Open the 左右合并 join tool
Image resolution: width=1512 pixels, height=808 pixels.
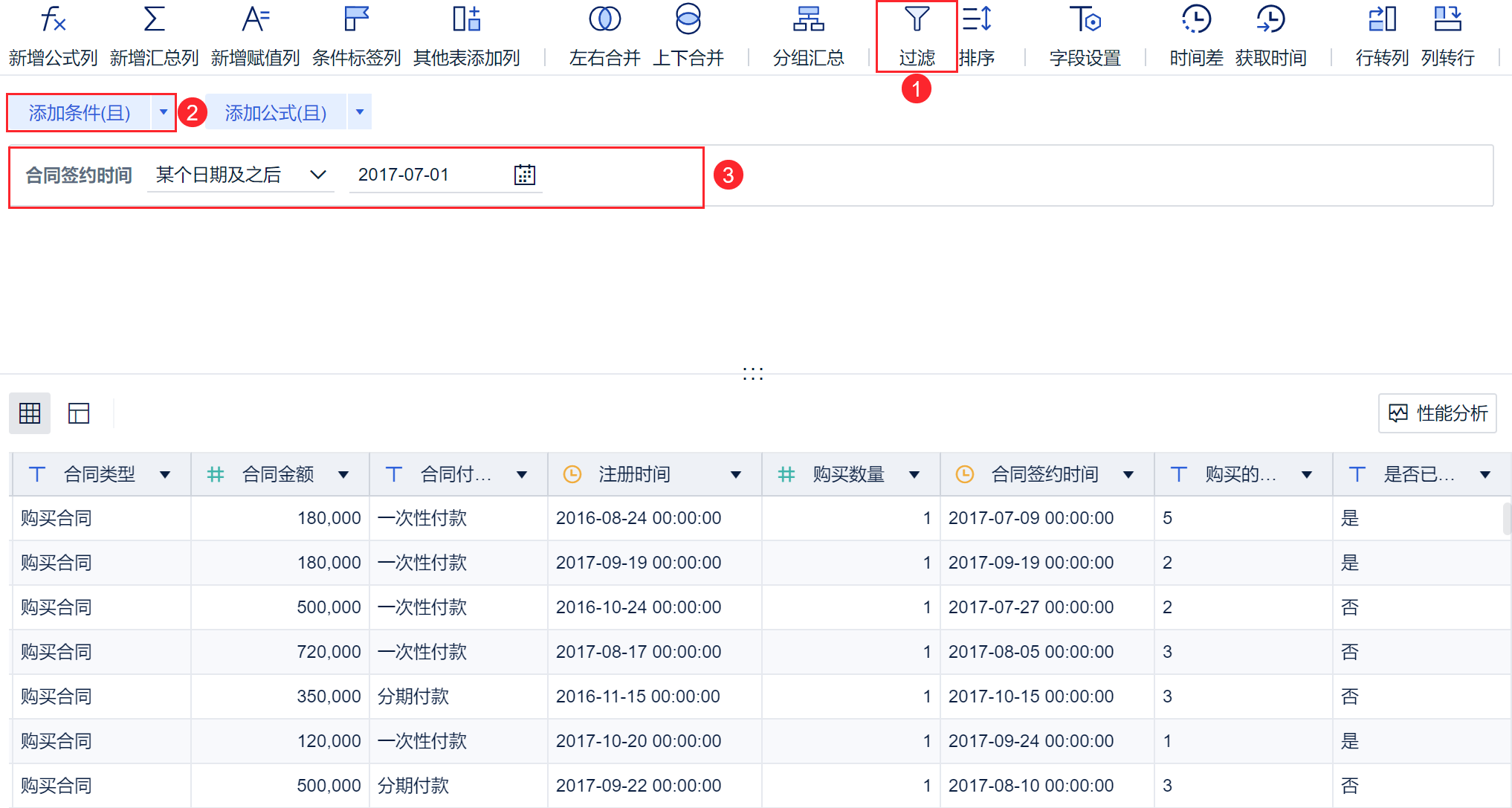(604, 20)
